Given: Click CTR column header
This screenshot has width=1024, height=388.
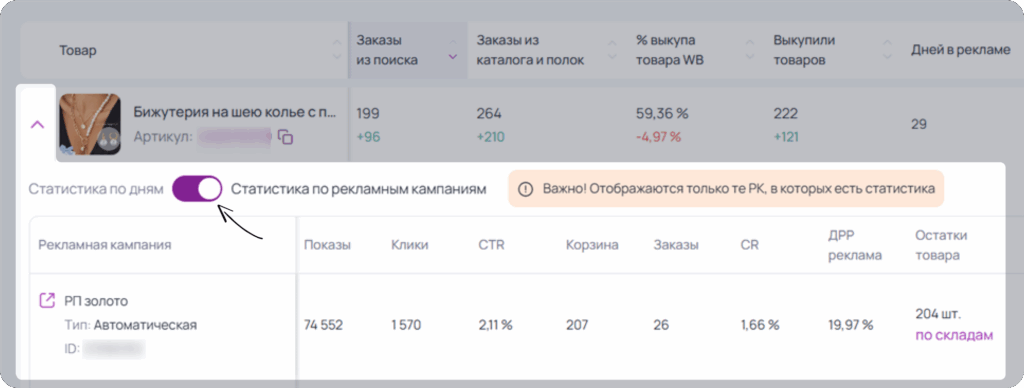Looking at the screenshot, I should (x=491, y=246).
